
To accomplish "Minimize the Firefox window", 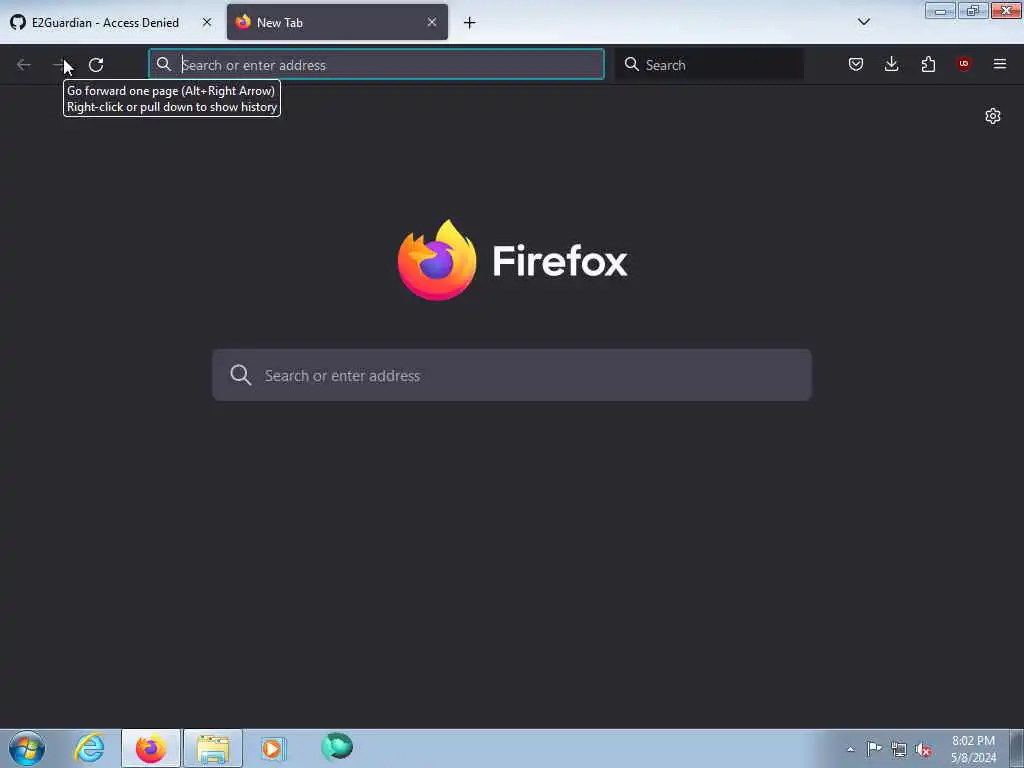I will [940, 10].
